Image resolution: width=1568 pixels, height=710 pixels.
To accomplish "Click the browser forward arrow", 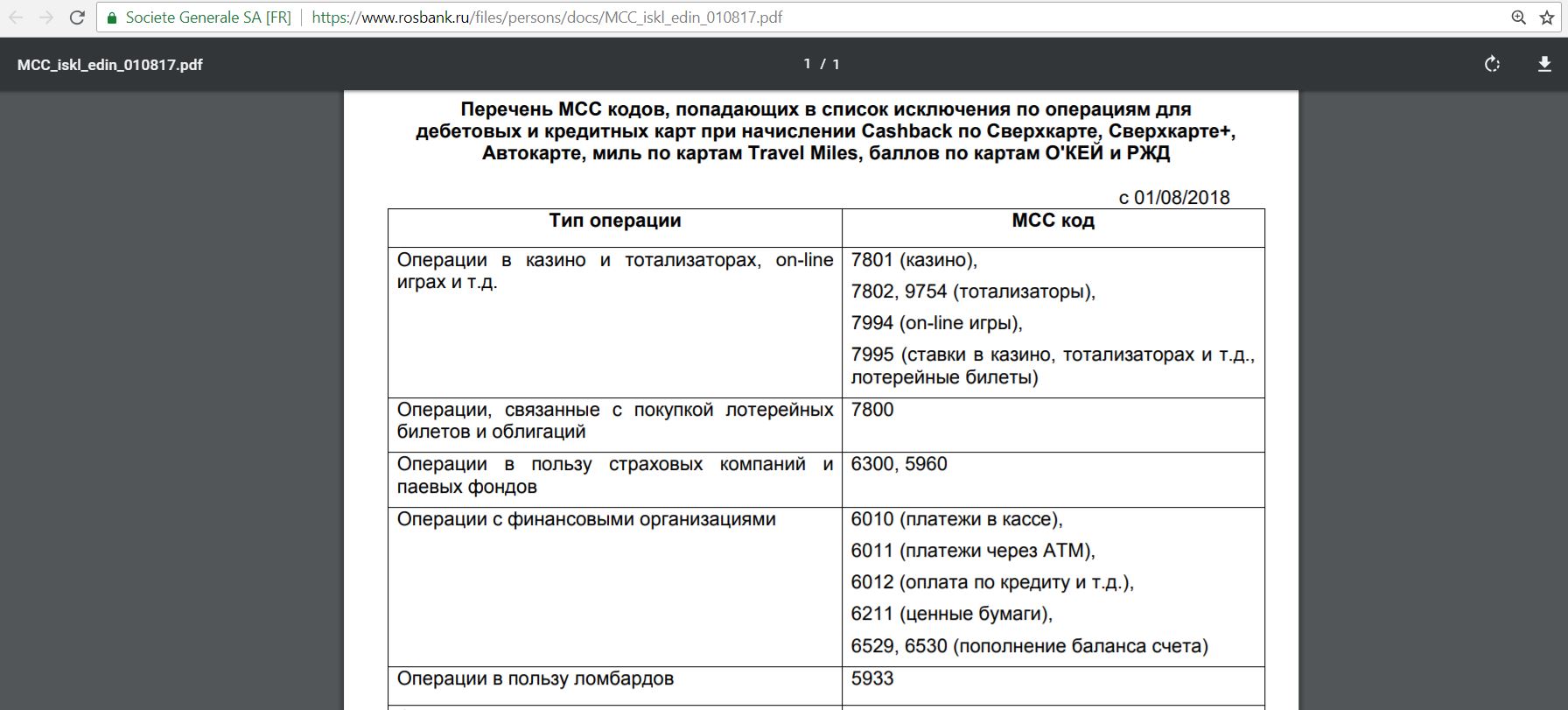I will click(46, 18).
